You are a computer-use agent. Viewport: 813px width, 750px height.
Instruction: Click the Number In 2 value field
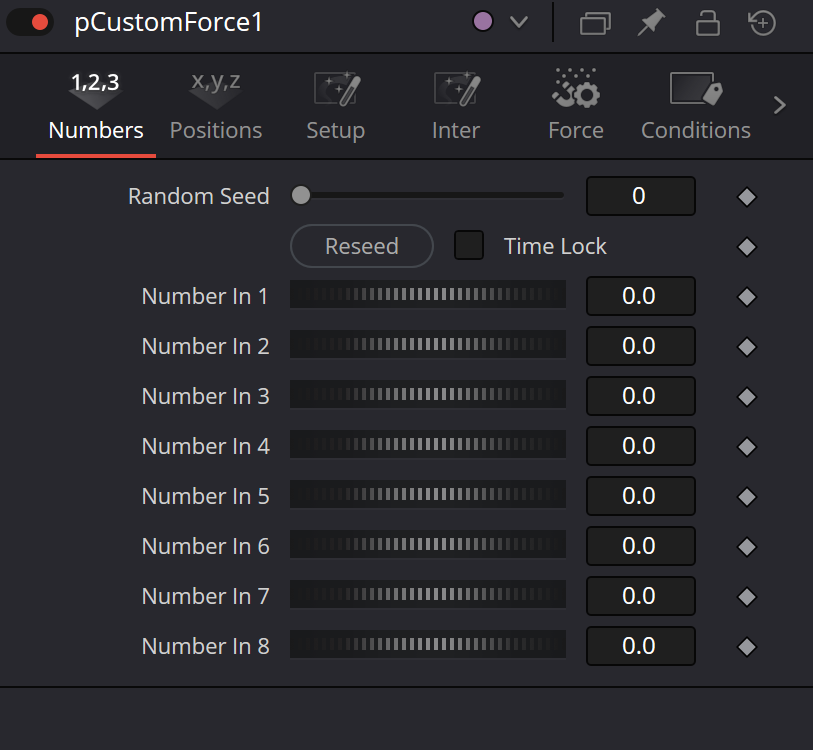640,346
